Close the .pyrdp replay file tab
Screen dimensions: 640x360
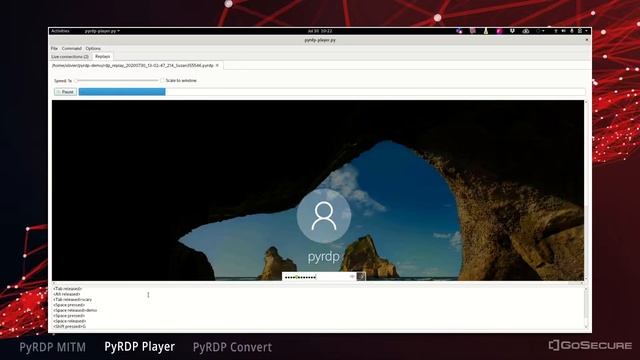click(217, 65)
